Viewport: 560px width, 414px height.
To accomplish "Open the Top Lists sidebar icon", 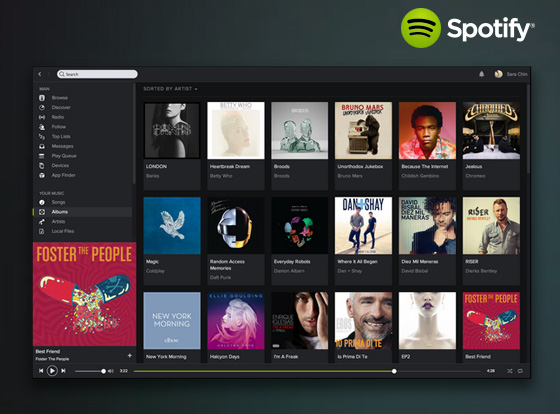I will tap(42, 136).
